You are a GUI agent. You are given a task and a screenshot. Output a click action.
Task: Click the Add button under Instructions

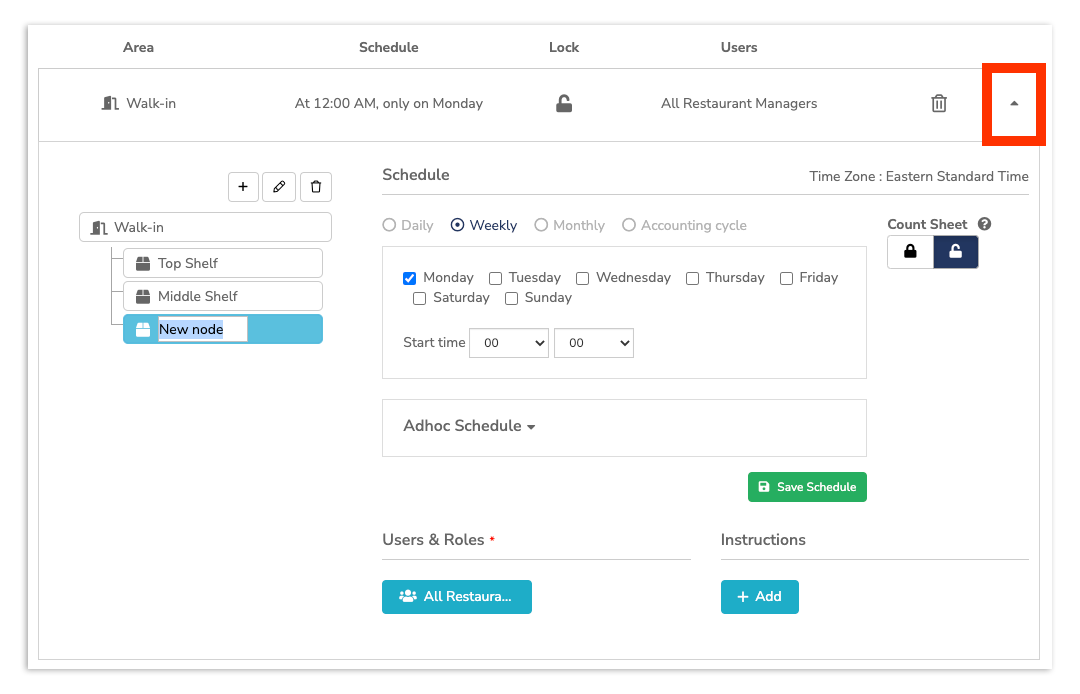point(759,596)
